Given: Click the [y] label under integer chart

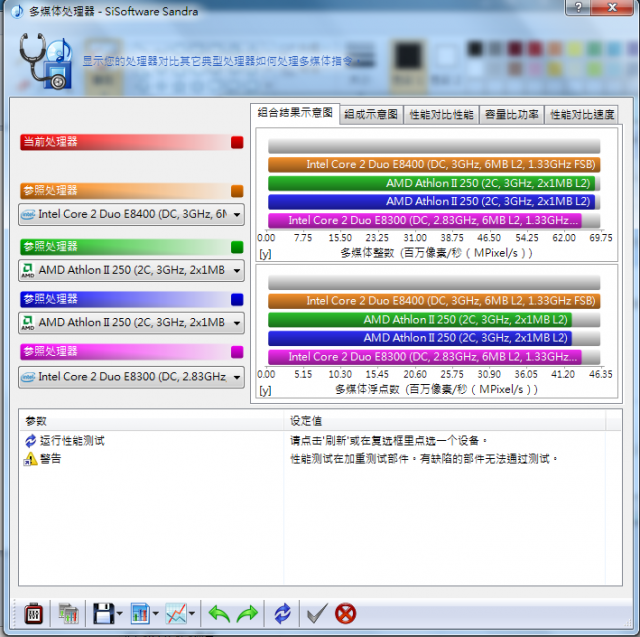Looking at the screenshot, I should (265, 254).
